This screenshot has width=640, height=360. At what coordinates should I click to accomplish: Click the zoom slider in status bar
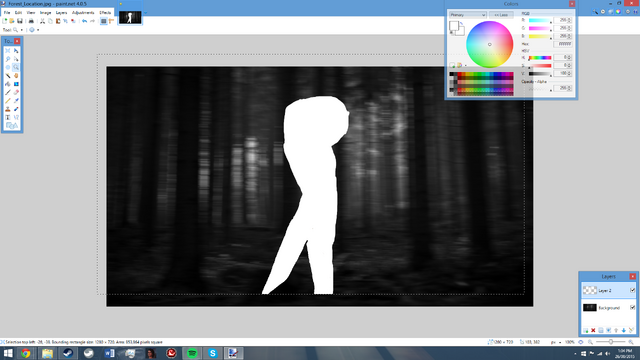[611, 342]
